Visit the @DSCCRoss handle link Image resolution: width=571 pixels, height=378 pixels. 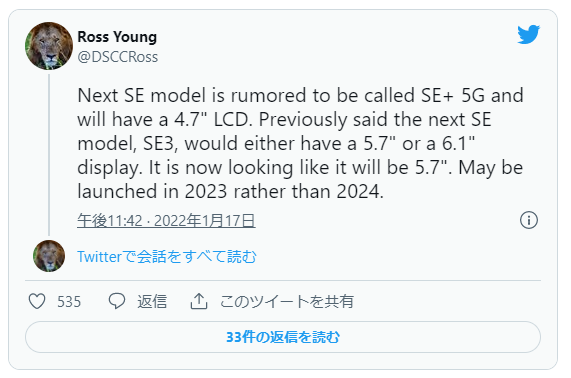click(x=118, y=57)
